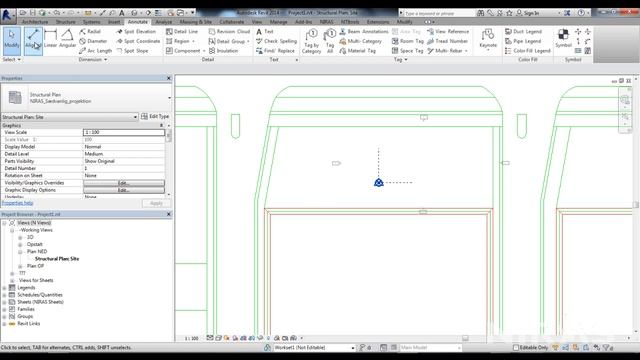Switch to the Collaborate ribbon tab
Viewport: 640px width, 360px height.
click(231, 22)
